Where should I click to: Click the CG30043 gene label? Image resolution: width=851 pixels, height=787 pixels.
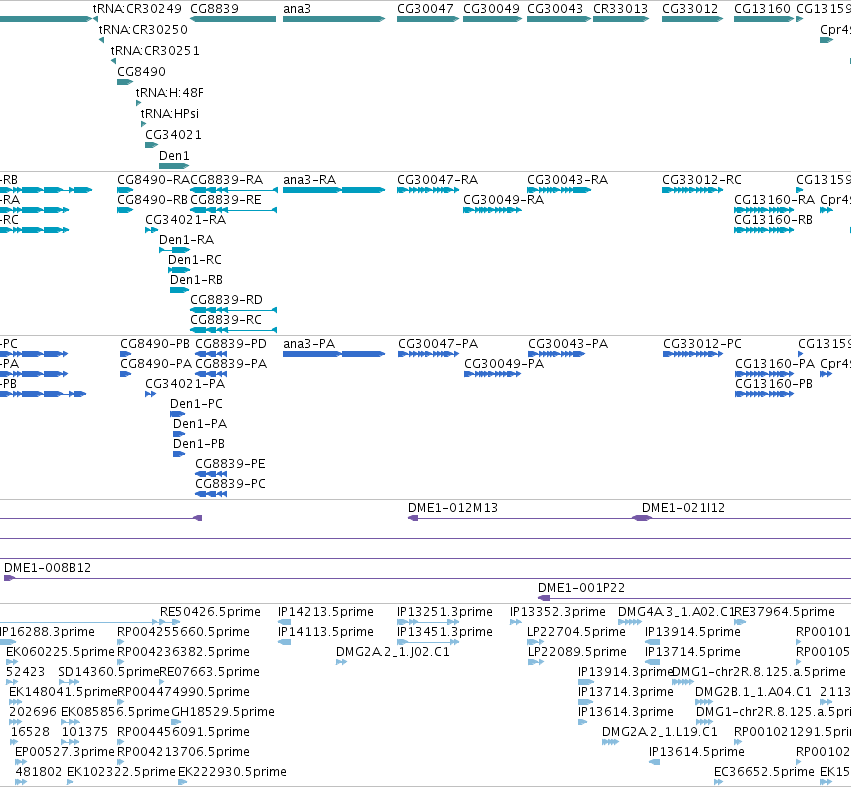555,9
